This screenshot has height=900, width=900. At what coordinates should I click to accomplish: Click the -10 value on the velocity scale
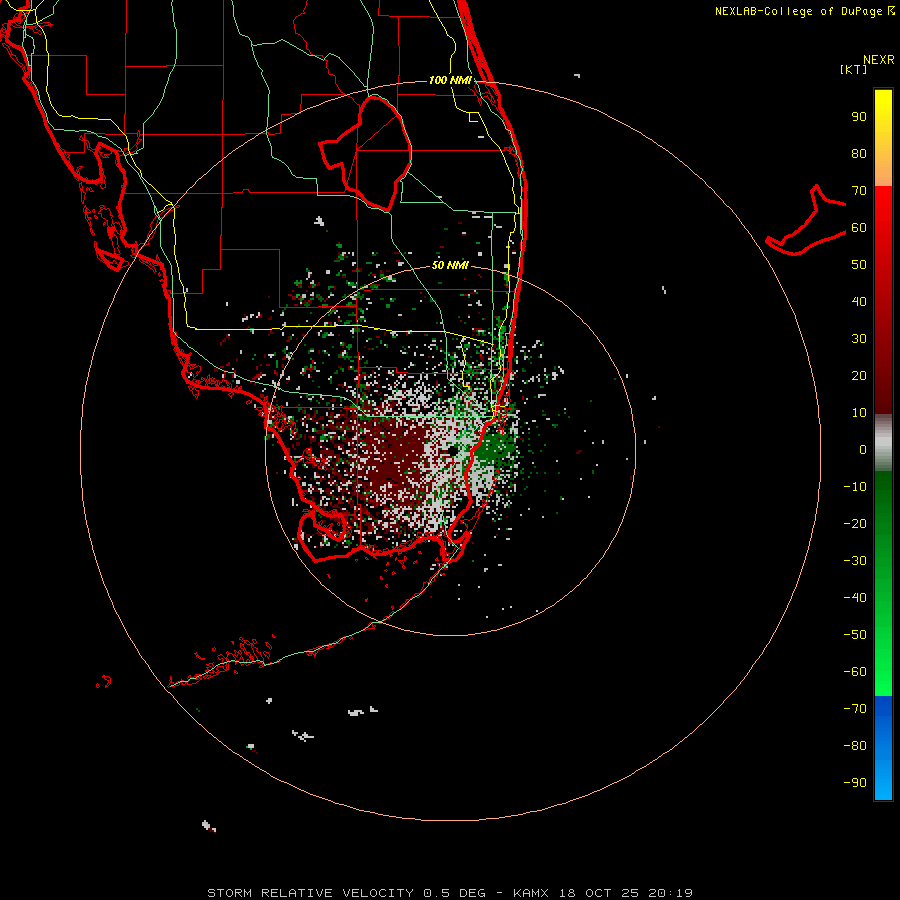coord(855,487)
